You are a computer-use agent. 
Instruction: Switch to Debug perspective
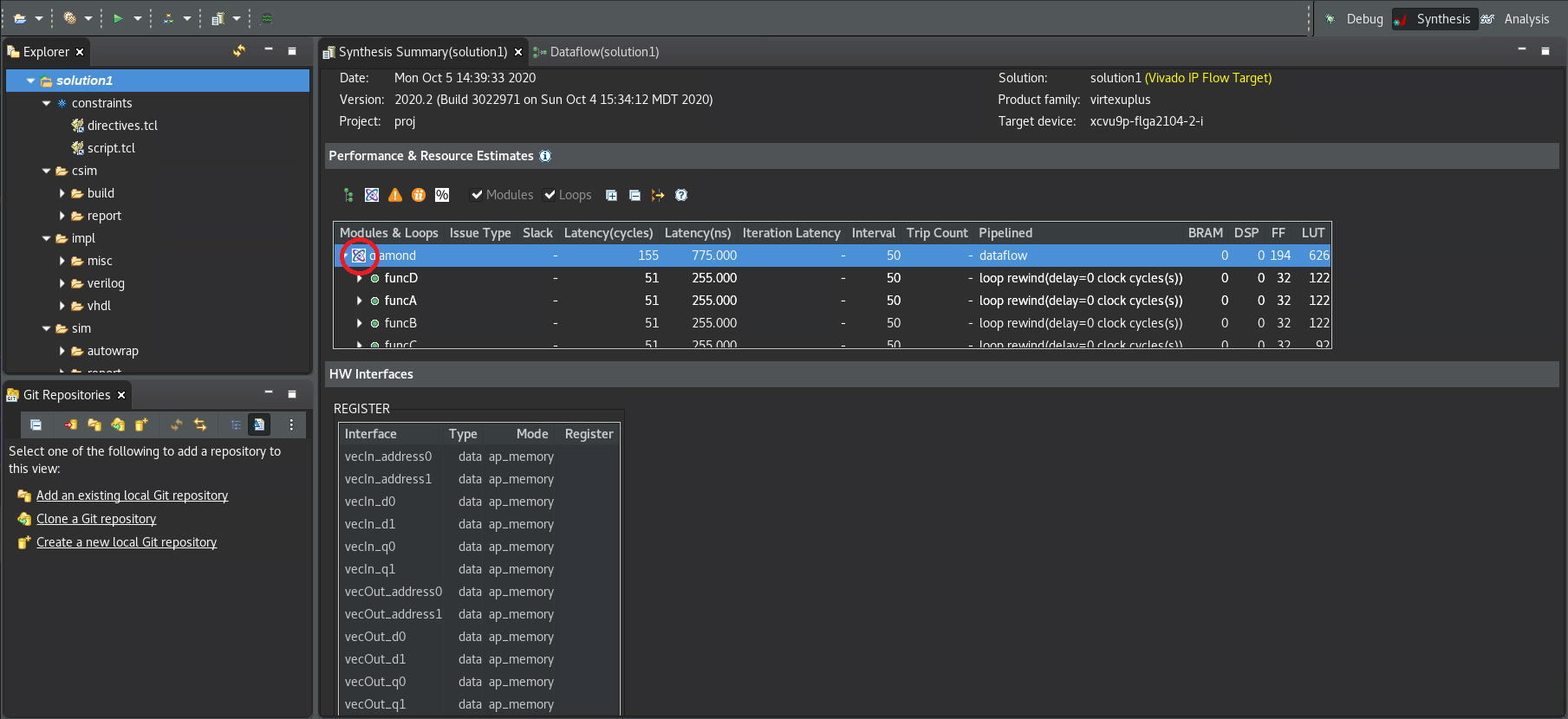click(x=1355, y=19)
